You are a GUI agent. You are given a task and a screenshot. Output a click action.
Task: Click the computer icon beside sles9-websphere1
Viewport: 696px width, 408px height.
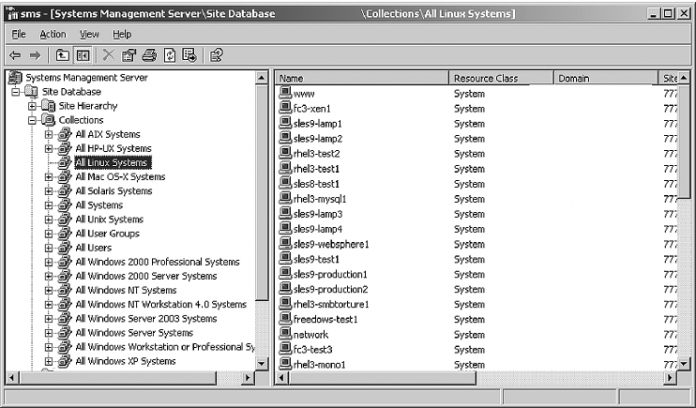(x=285, y=243)
